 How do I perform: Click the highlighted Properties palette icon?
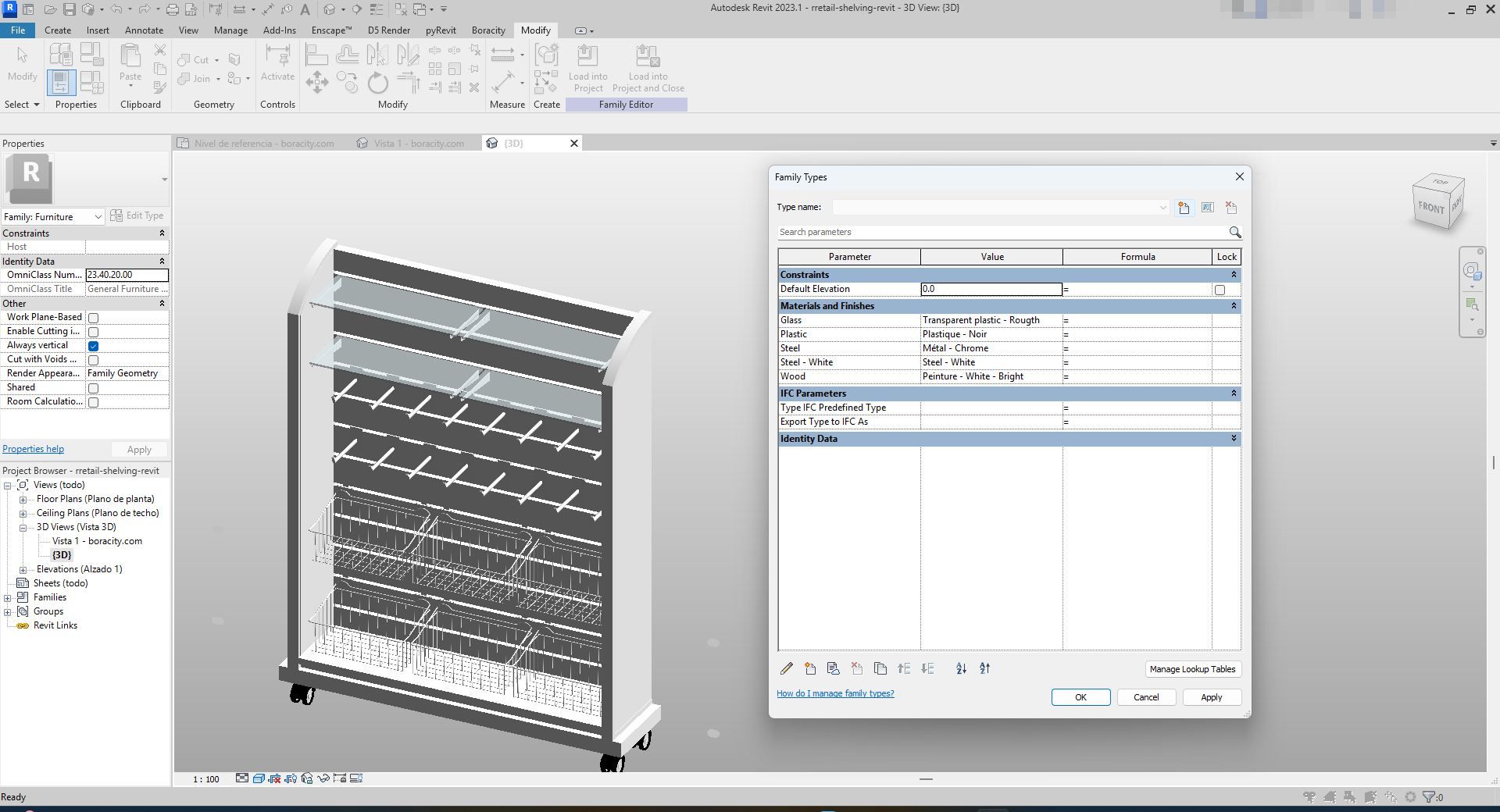[x=61, y=82]
